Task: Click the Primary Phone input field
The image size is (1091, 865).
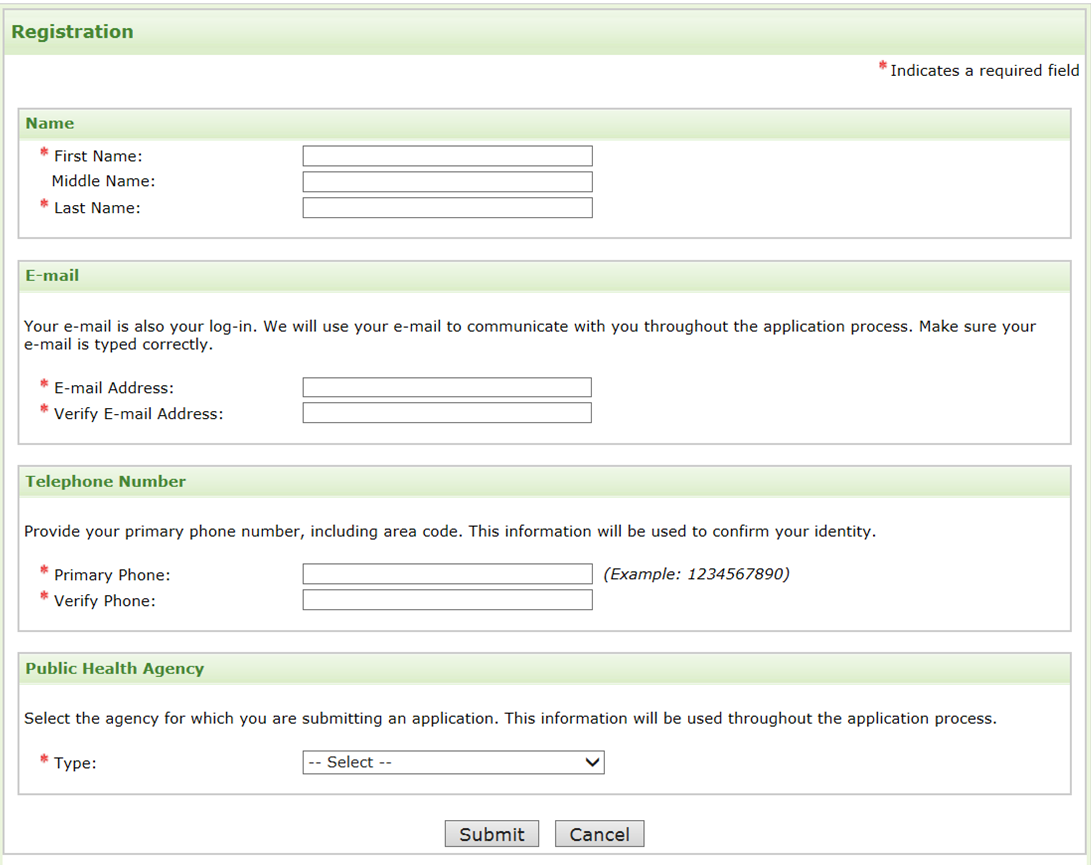Action: pos(447,574)
